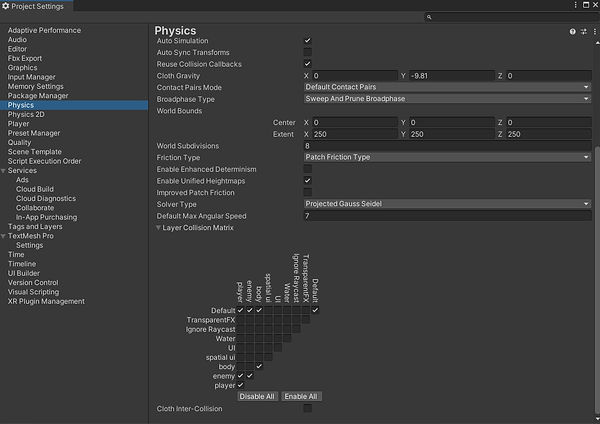Toggle Default row and Default column collision checkbox

[315, 310]
